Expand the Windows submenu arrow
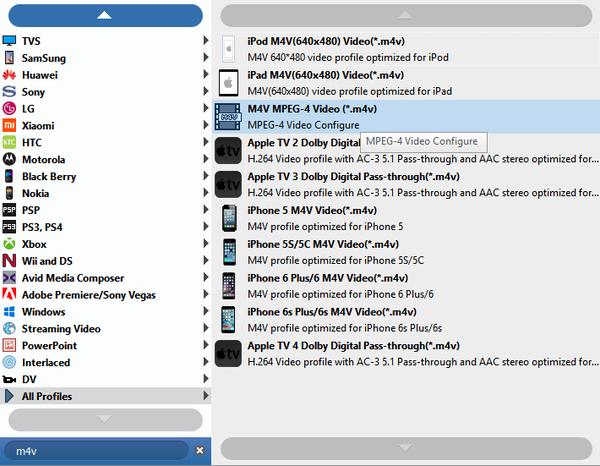Image resolution: width=600 pixels, height=466 pixels. [x=205, y=311]
